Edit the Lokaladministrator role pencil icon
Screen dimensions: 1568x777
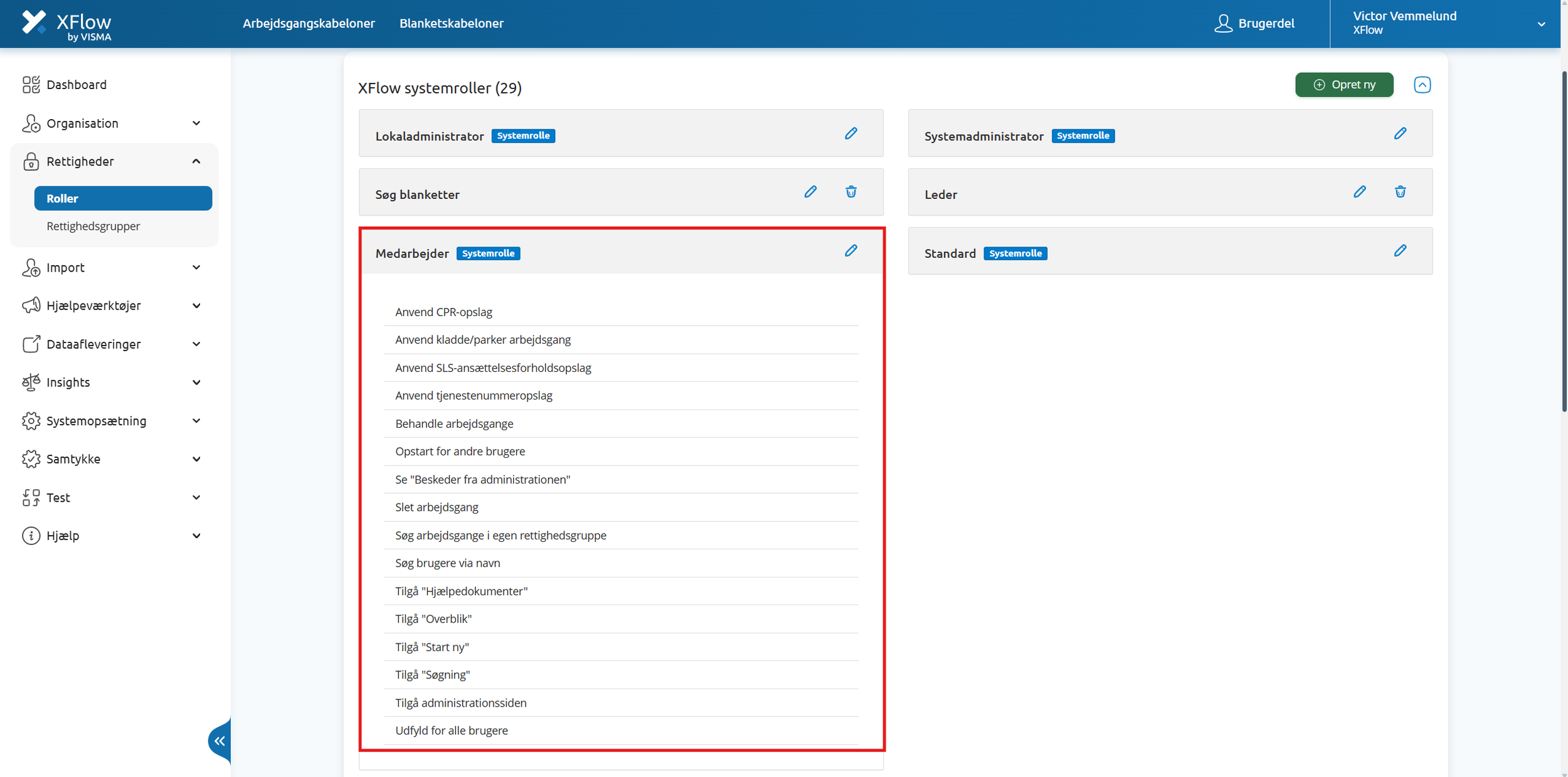[x=850, y=134]
